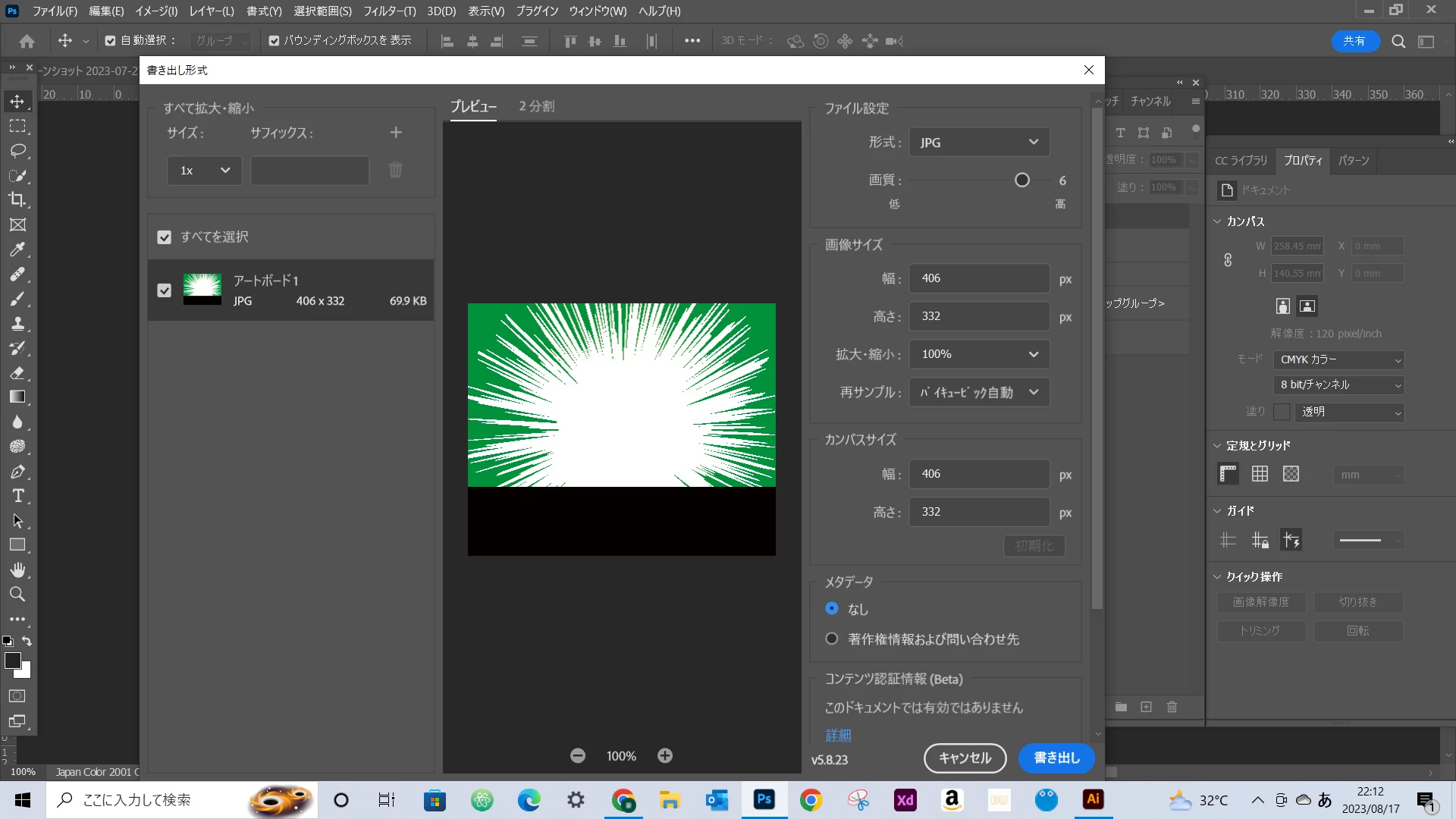
Task: Open the 再サンプル dropdown
Action: pyautogui.click(x=979, y=393)
